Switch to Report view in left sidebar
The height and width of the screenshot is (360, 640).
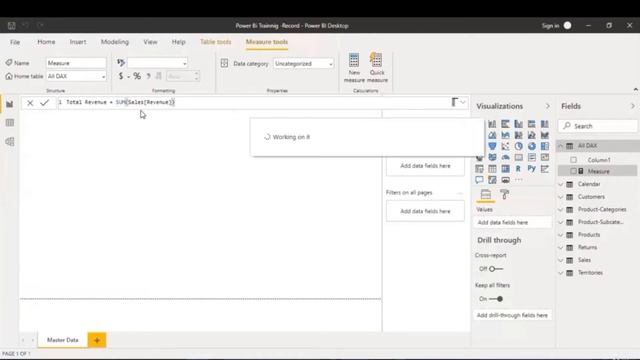(10, 104)
